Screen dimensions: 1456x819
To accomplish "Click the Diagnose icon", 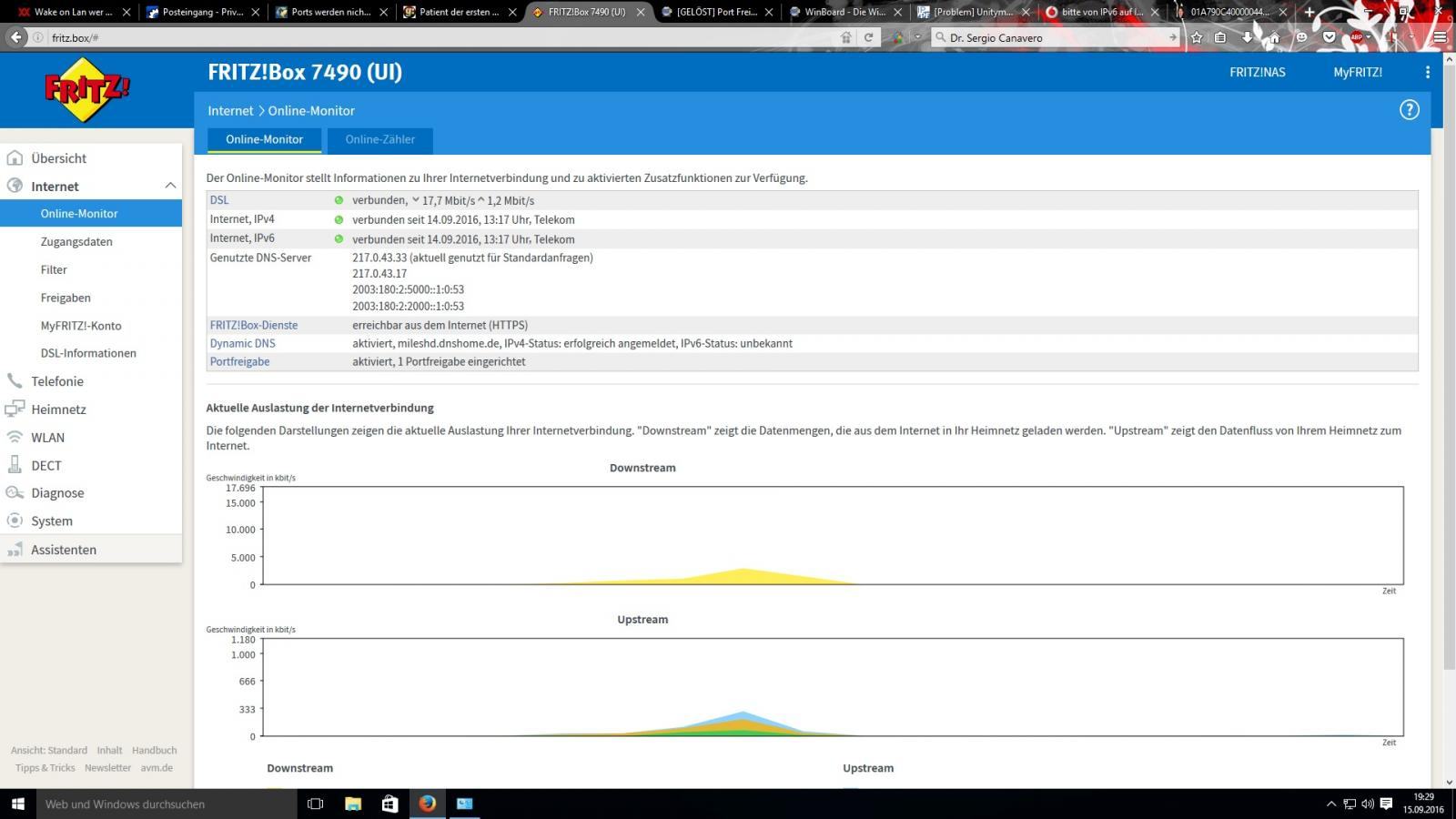I will (x=15, y=492).
